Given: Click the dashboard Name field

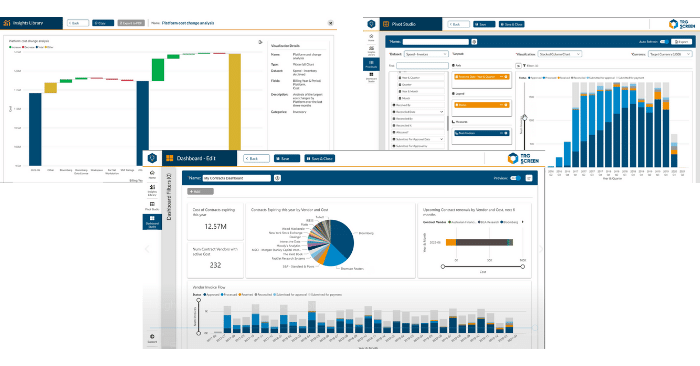Looking at the screenshot, I should click(x=237, y=178).
